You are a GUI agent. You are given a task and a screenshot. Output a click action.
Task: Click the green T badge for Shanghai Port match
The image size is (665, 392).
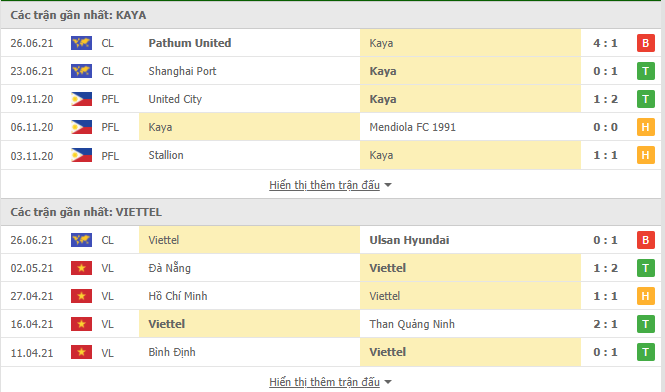[645, 71]
